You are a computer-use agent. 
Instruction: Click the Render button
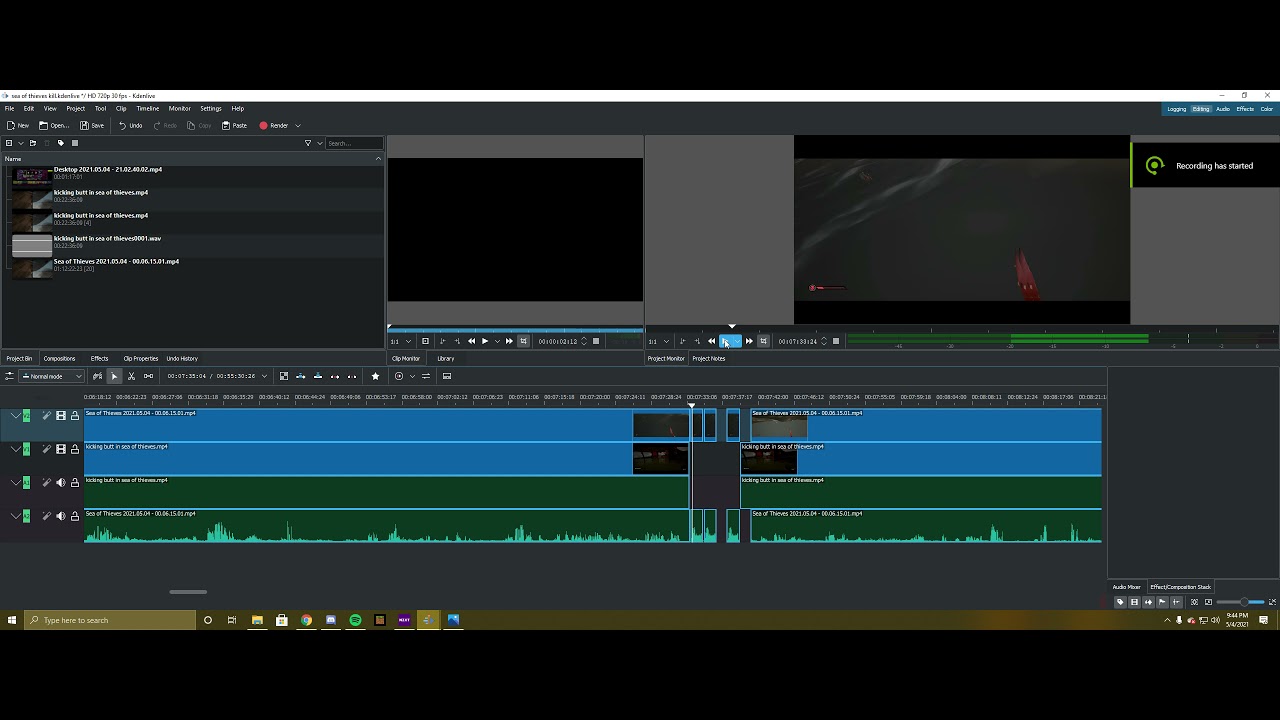click(x=273, y=126)
